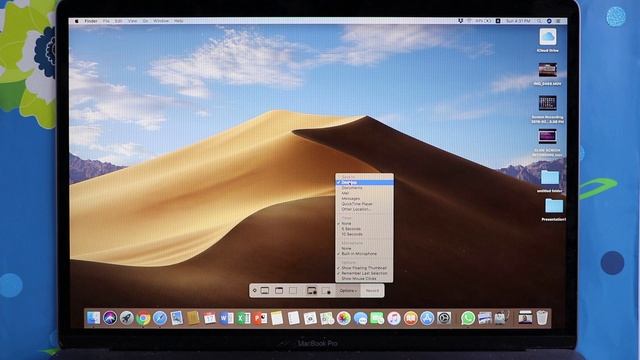
Task: Open FaceTime from the Dock
Action: (377, 318)
